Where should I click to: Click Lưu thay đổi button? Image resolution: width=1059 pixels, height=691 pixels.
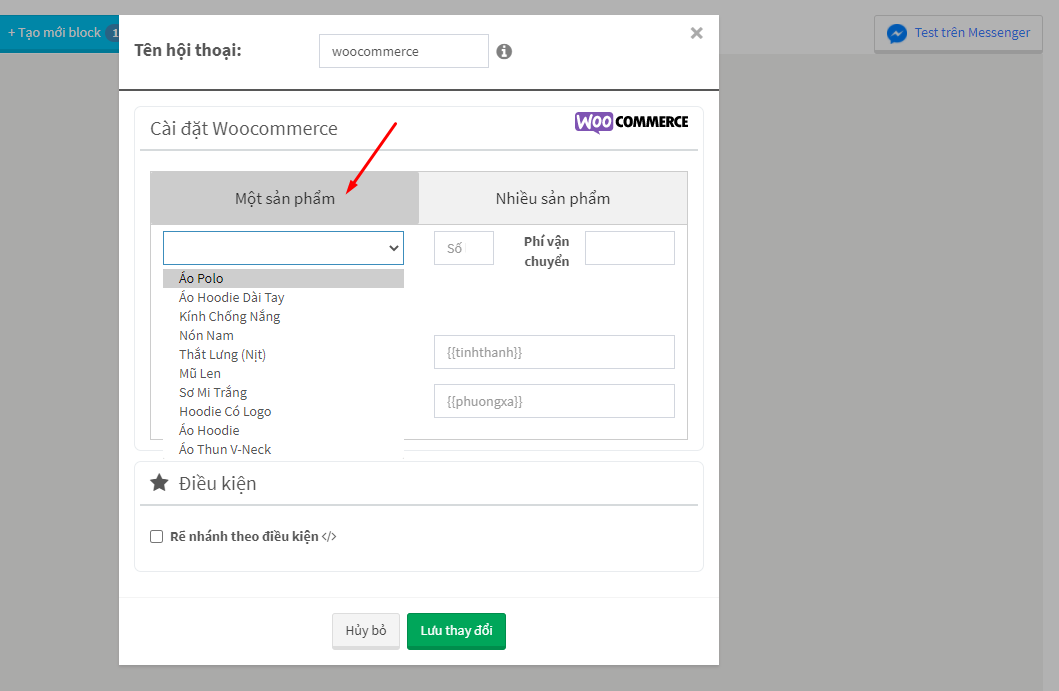[457, 631]
